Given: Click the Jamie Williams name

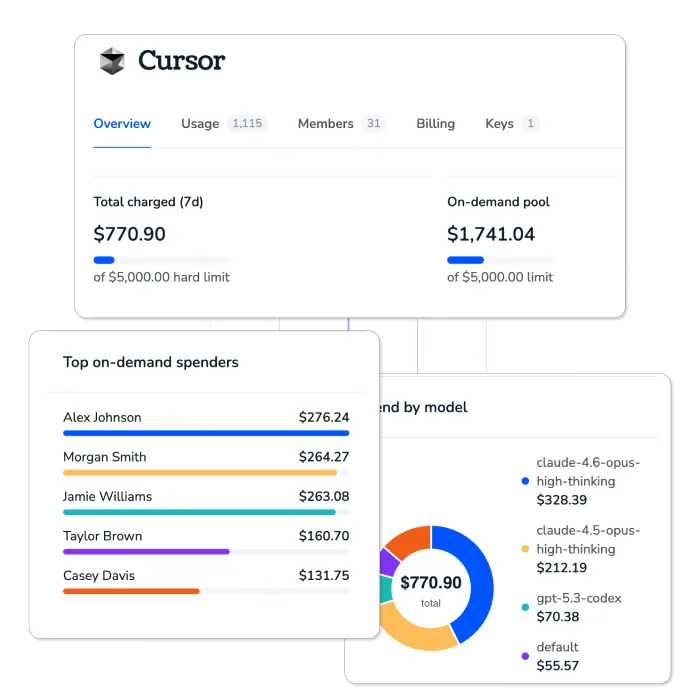Looking at the screenshot, I should [108, 496].
